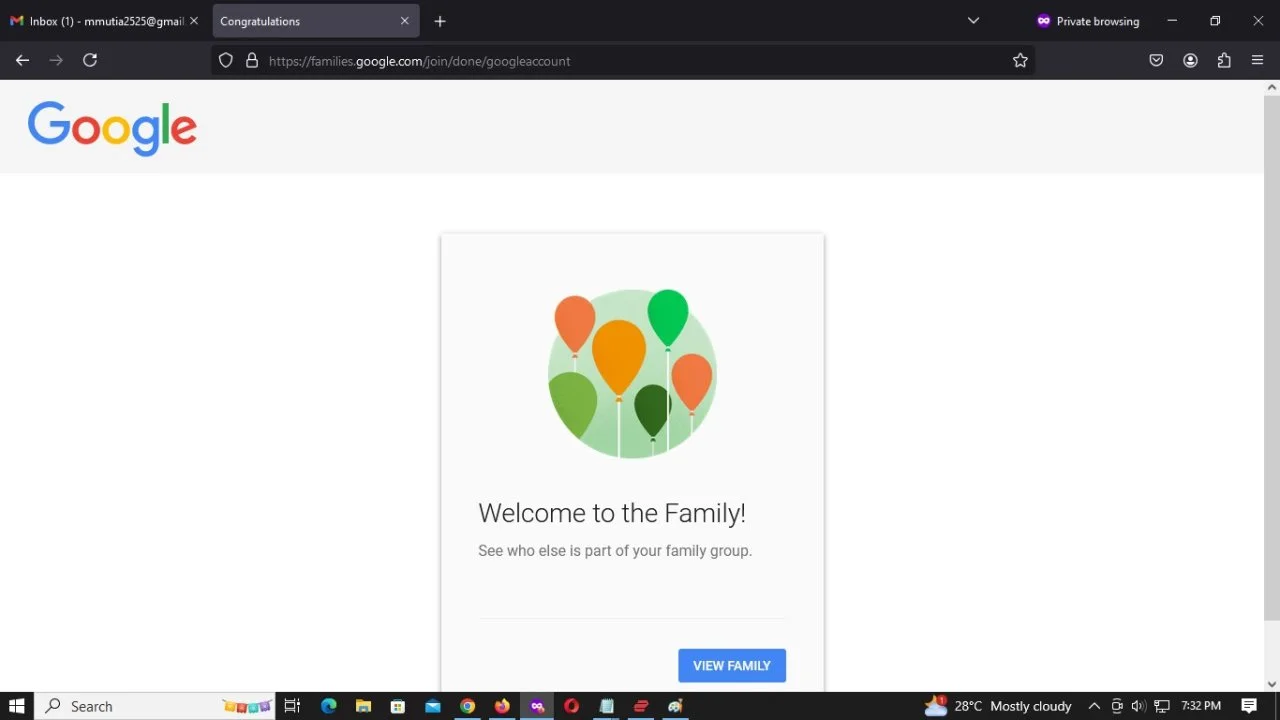Click the VIEW FAMILY button
Screen dimensions: 1280x720
(x=732, y=665)
